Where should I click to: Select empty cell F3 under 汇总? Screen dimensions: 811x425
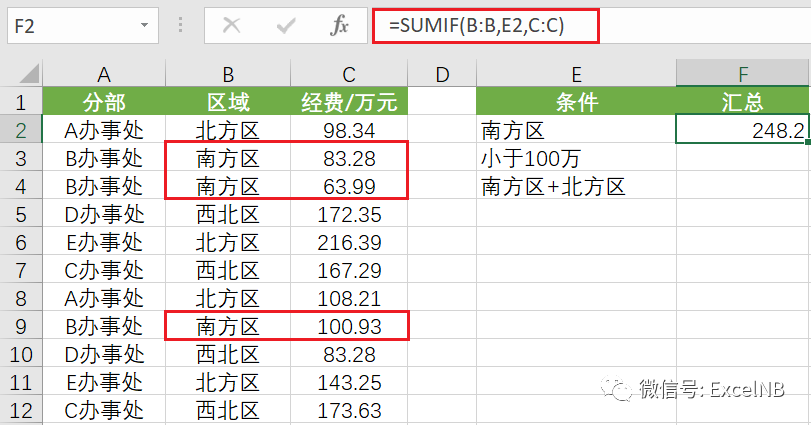743,157
